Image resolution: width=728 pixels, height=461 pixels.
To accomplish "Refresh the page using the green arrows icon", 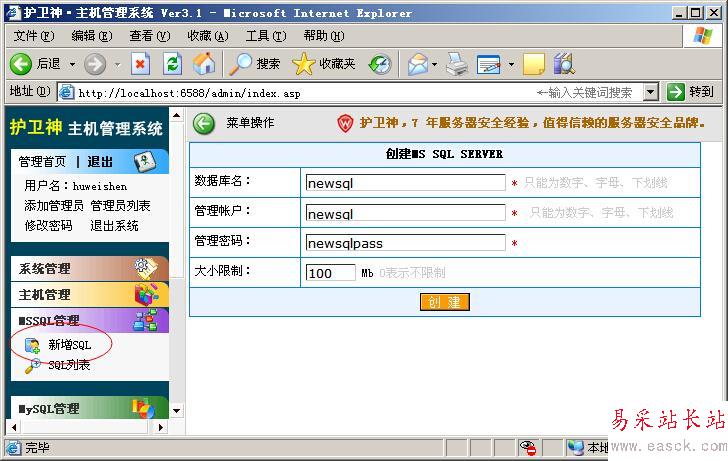I will pos(172,64).
